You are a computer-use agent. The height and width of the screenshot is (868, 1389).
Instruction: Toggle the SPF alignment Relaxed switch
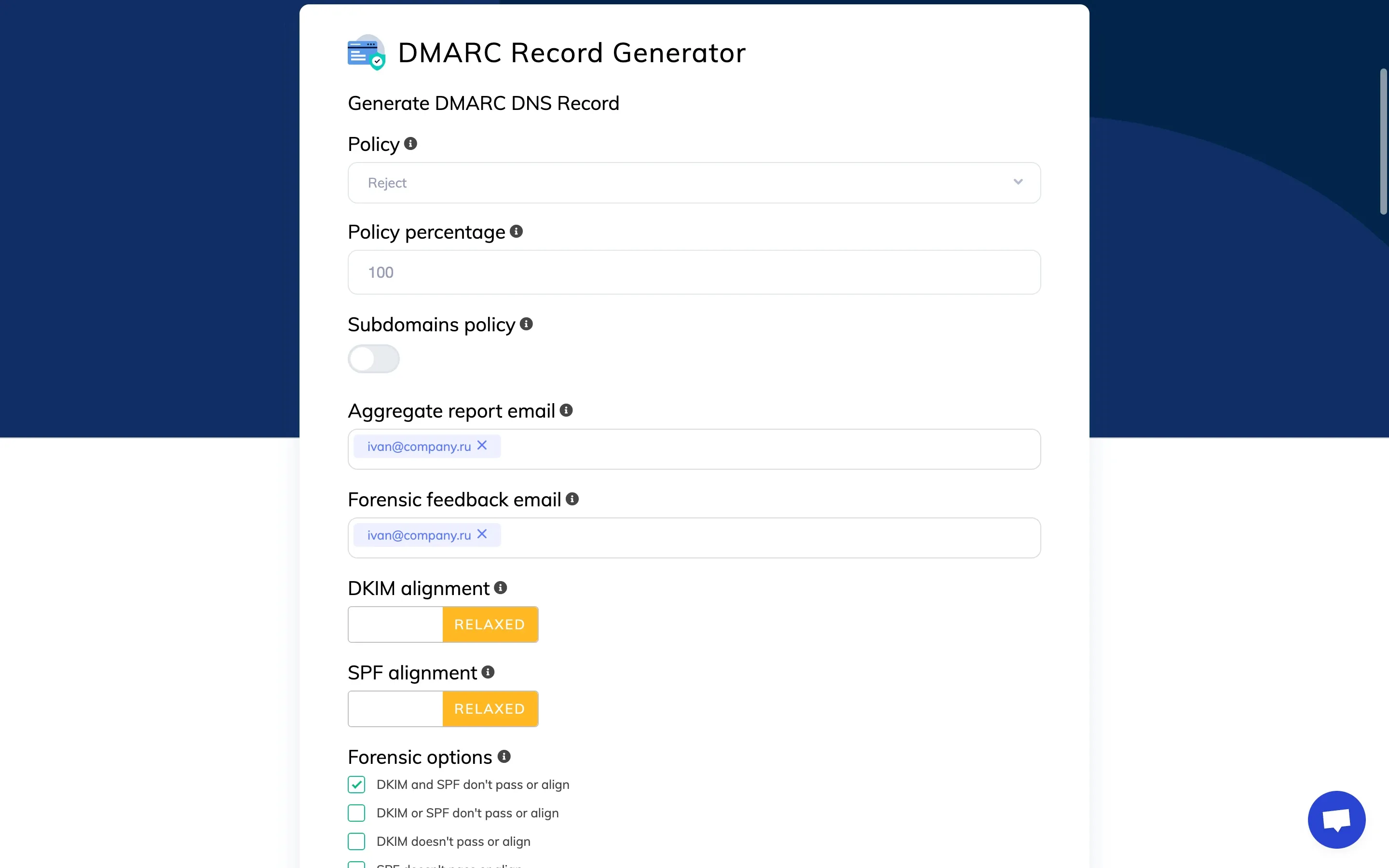tap(443, 709)
